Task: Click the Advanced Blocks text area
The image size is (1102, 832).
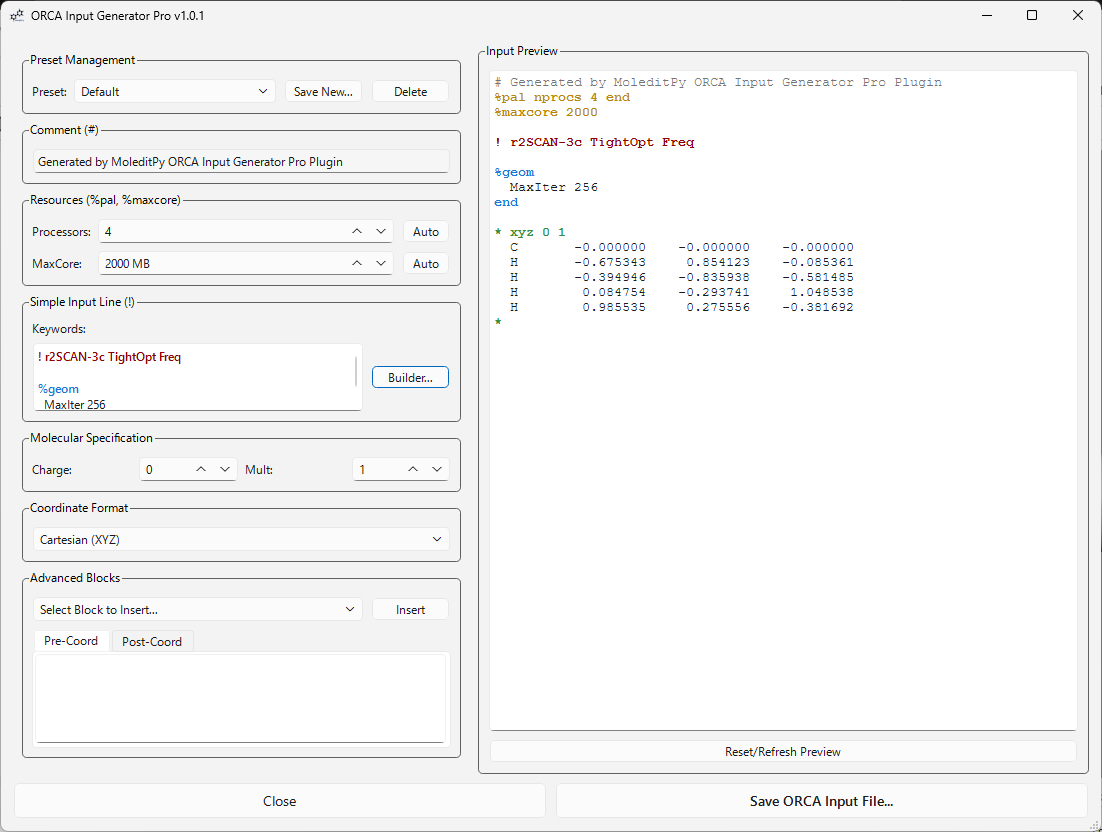Action: point(240,698)
